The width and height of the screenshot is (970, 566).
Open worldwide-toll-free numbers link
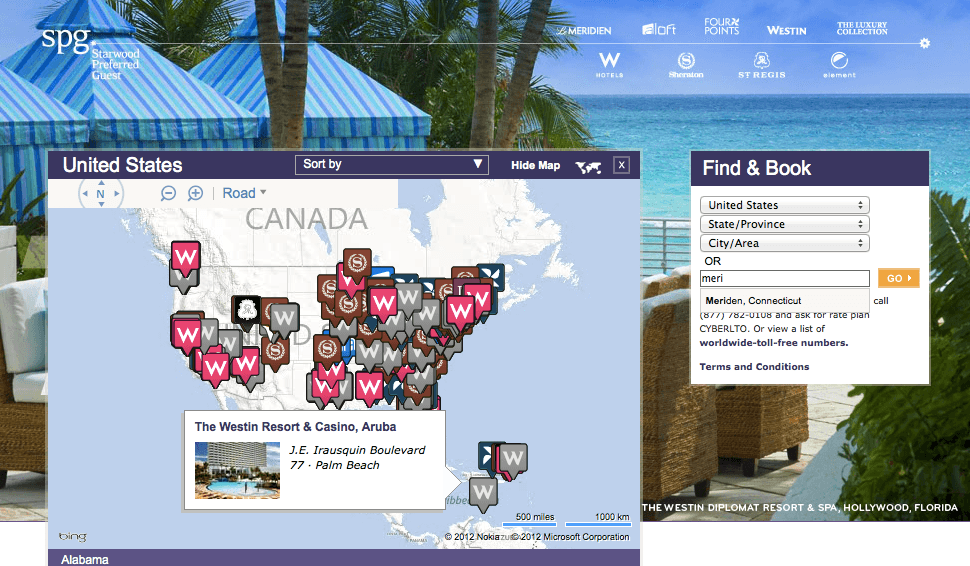pyautogui.click(x=774, y=343)
